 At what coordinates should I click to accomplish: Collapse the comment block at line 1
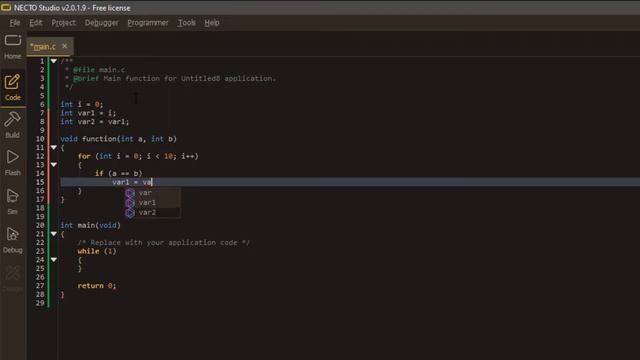pos(54,61)
